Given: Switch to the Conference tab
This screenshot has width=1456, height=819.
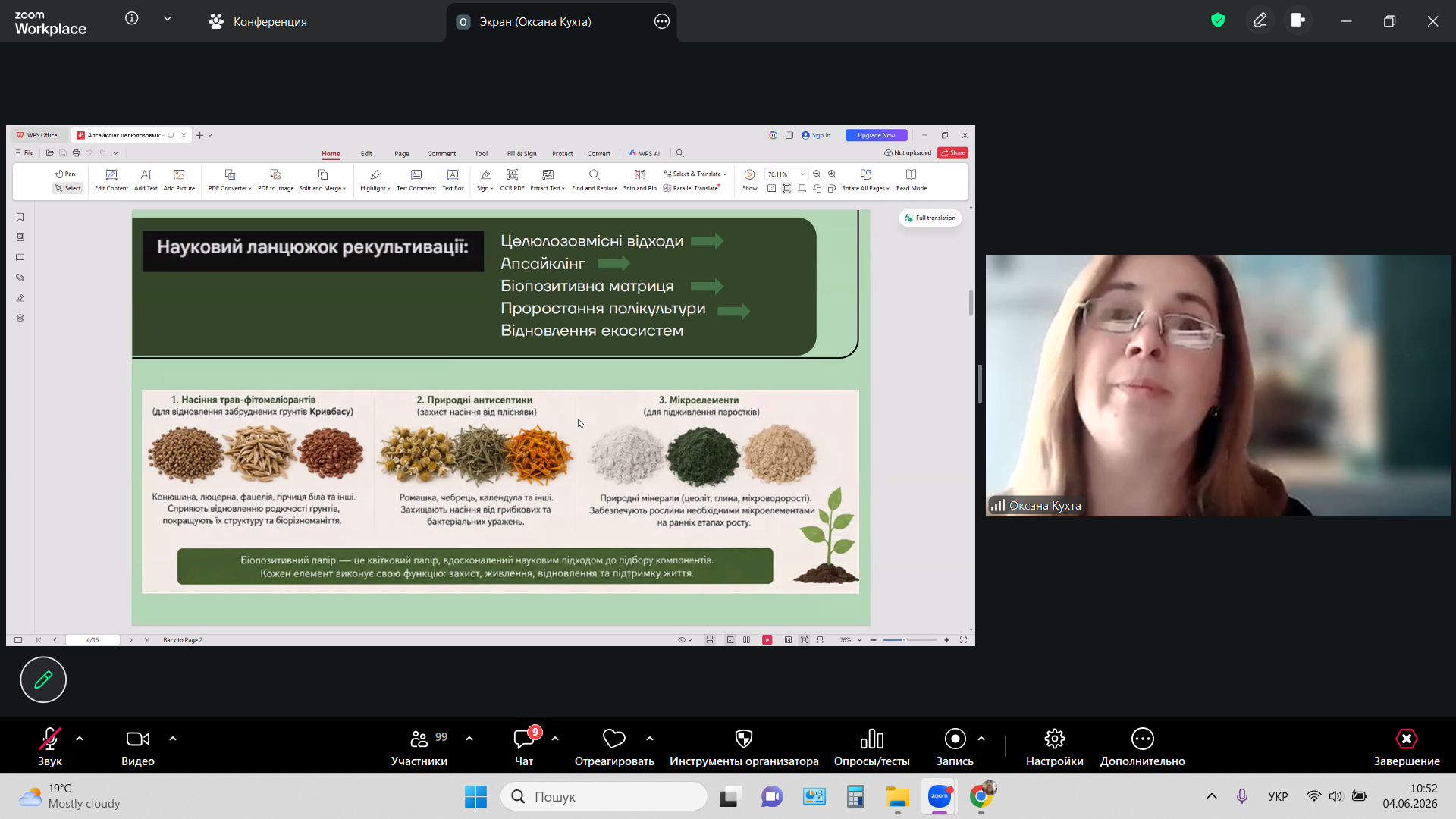Looking at the screenshot, I should [x=258, y=22].
